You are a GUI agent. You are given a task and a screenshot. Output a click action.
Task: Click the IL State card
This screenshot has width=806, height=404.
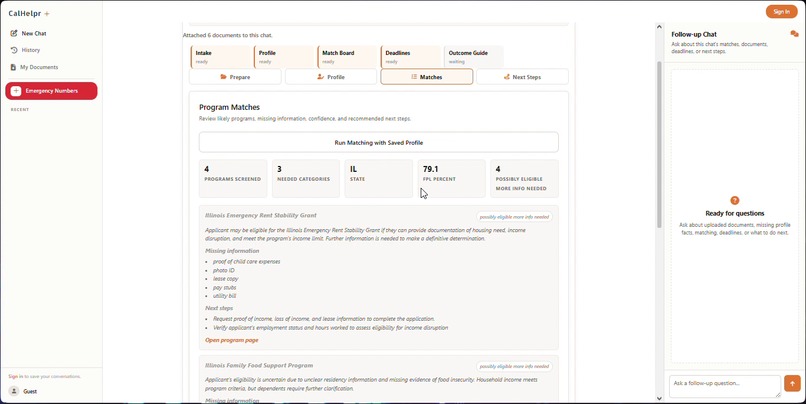(x=378, y=178)
